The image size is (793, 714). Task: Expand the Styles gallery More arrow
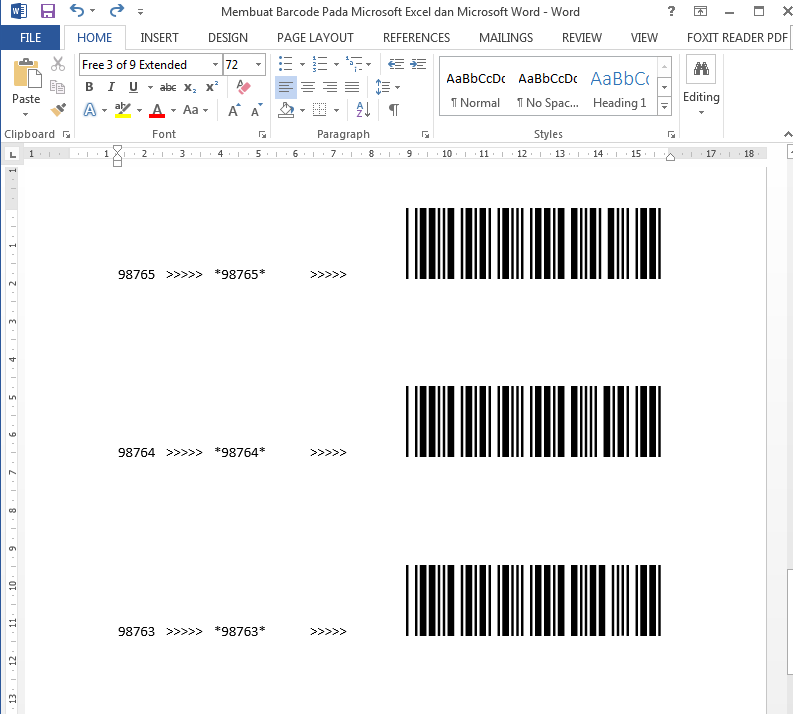[x=664, y=107]
